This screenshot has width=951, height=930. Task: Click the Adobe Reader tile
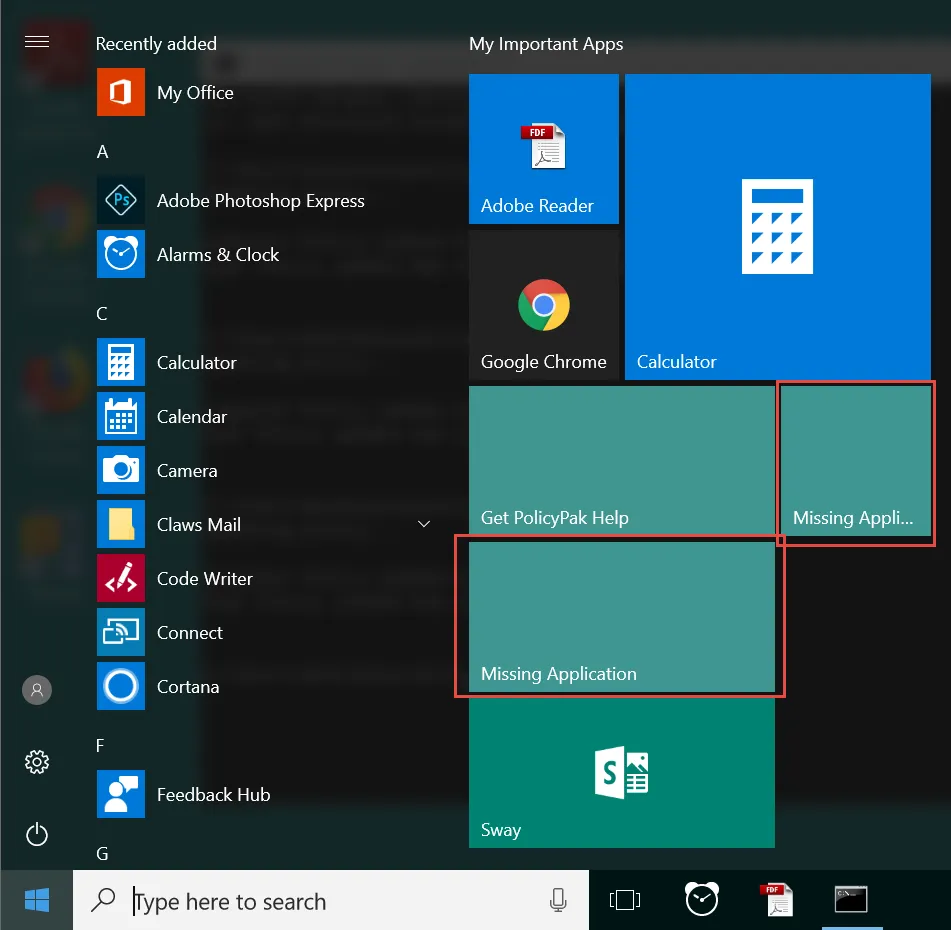543,149
